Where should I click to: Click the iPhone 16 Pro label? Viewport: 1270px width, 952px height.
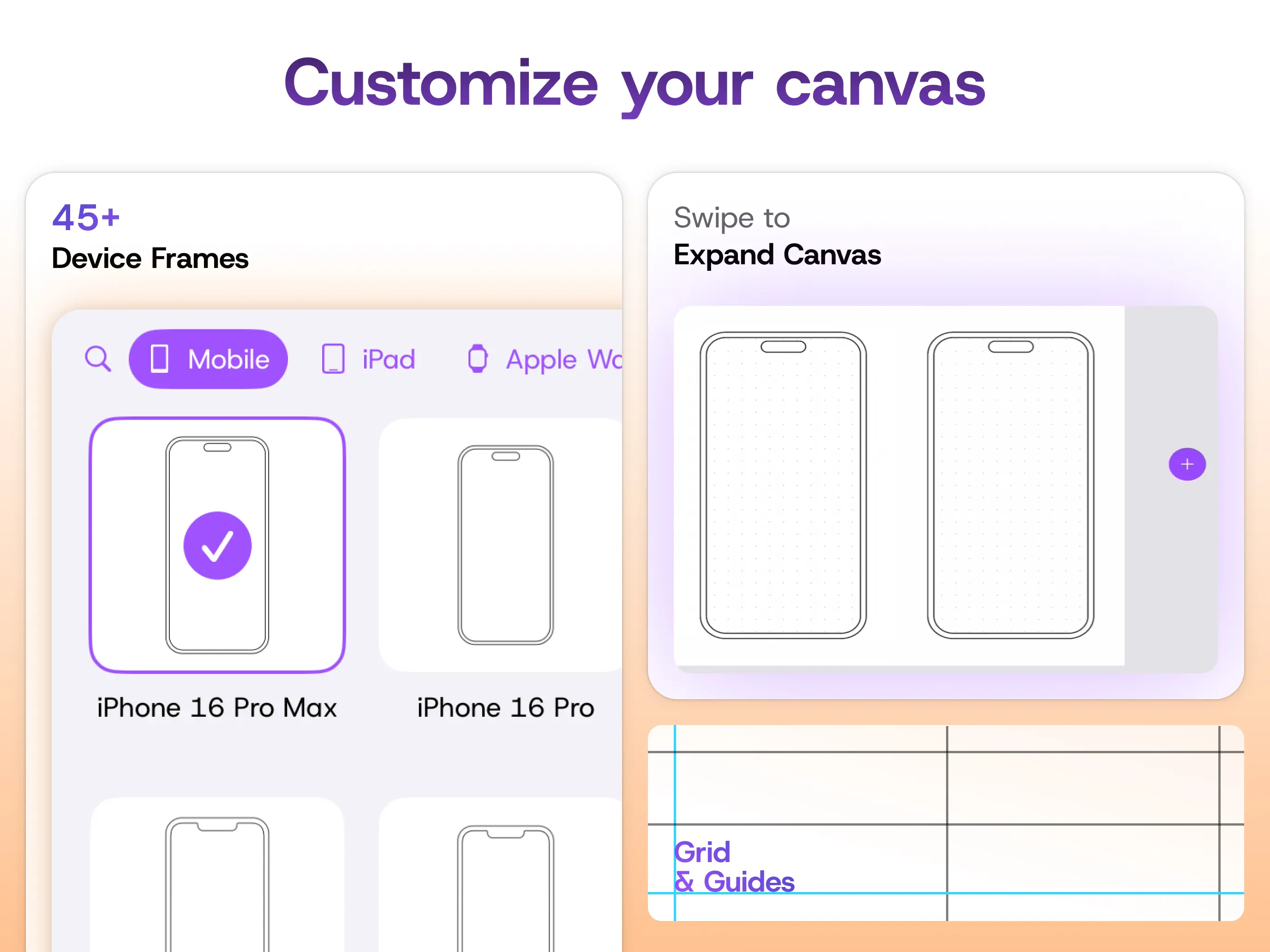[506, 708]
